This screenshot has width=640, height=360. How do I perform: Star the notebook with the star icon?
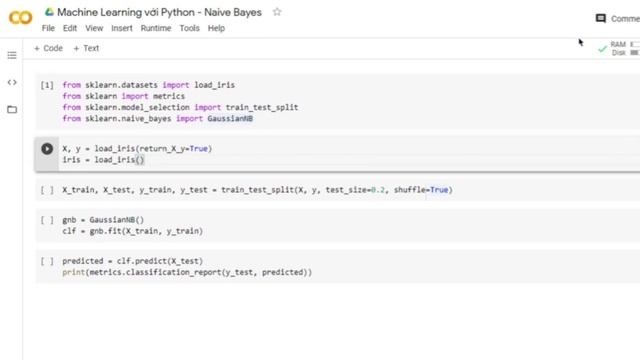tap(277, 12)
